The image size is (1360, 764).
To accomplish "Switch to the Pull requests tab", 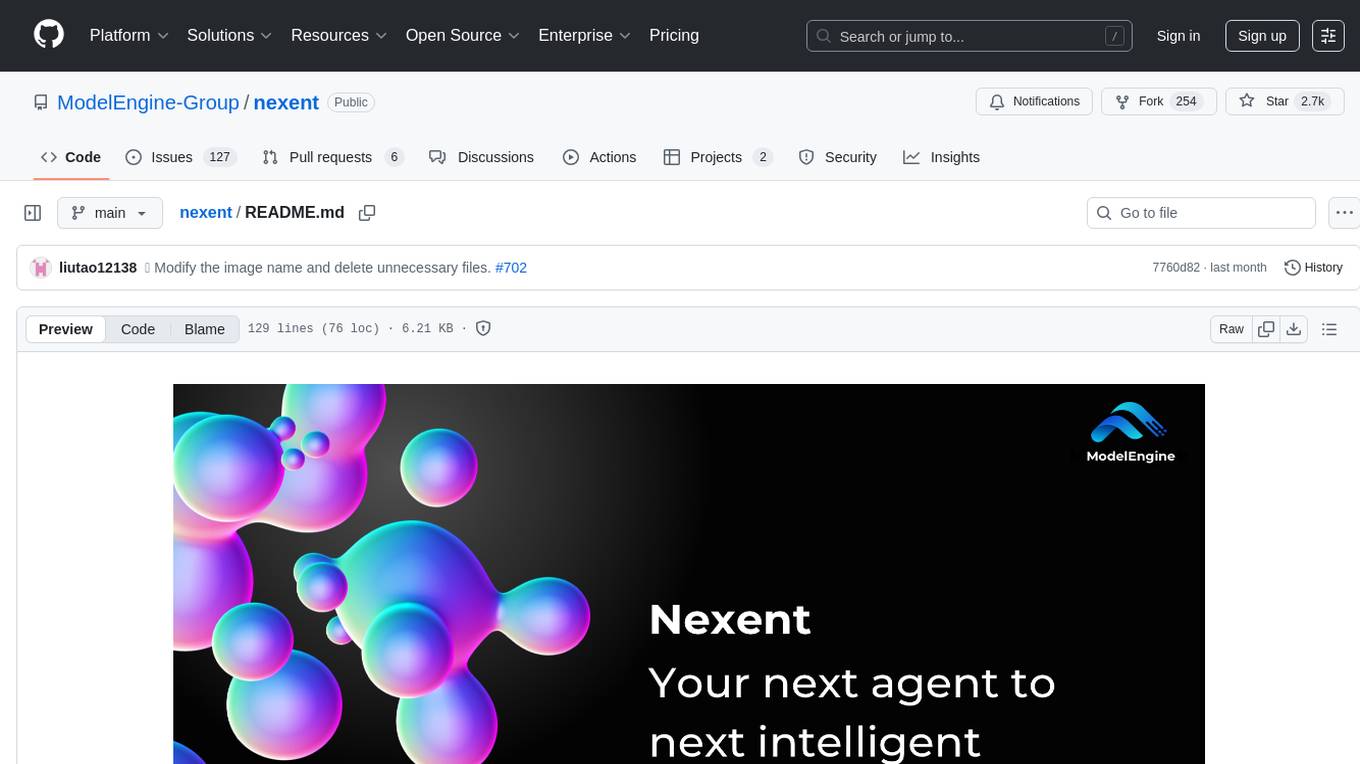I will 332,157.
